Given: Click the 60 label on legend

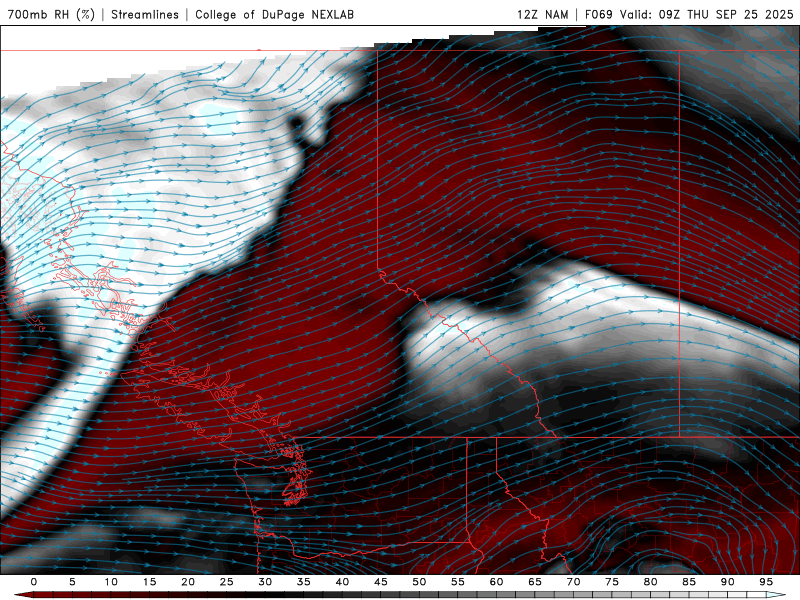Looking at the screenshot, I should tap(496, 582).
